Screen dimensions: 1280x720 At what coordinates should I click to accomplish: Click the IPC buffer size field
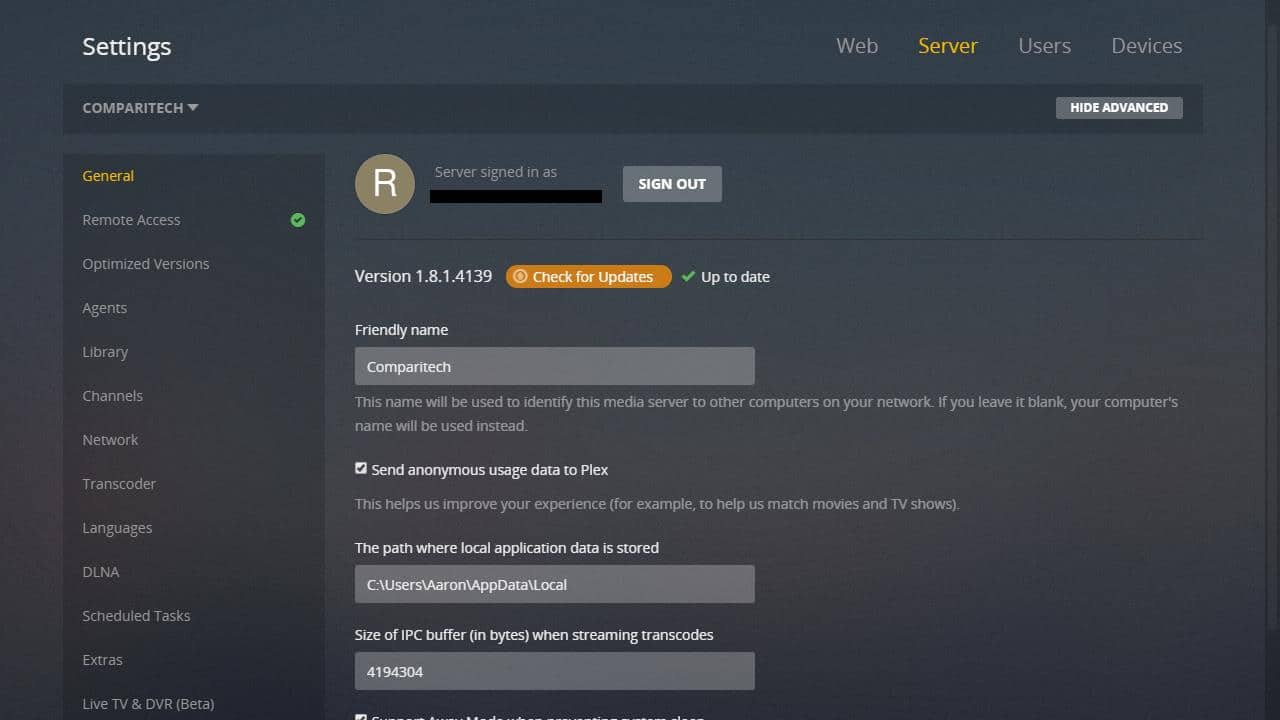tap(554, 671)
